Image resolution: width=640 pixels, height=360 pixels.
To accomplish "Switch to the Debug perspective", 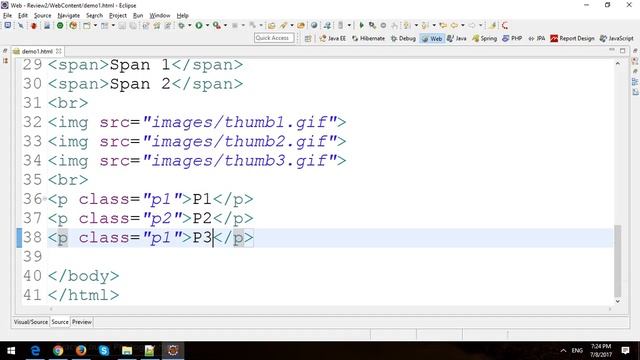I will tap(403, 38).
